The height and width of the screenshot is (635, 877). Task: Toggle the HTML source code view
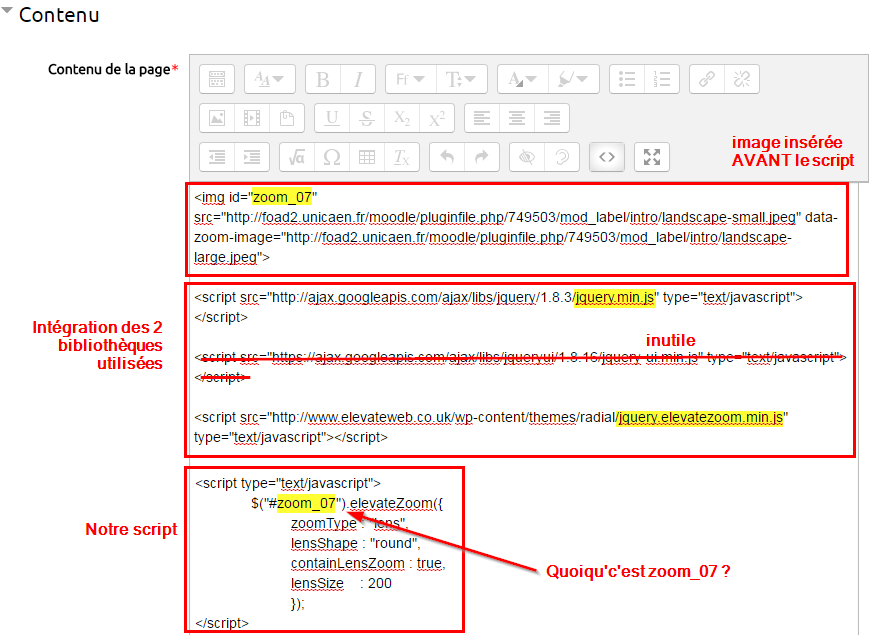[x=607, y=157]
